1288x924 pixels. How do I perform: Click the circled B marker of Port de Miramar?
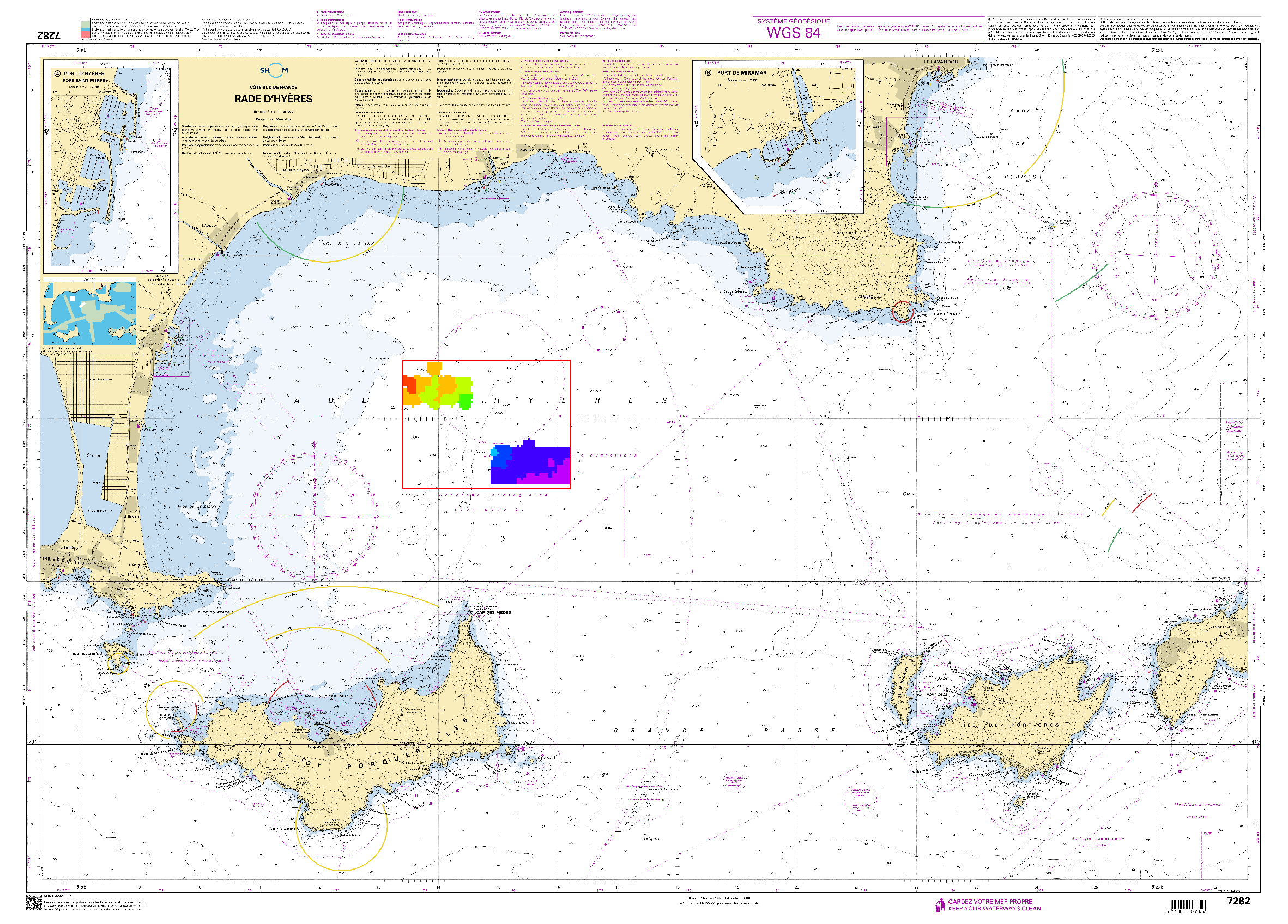point(708,73)
